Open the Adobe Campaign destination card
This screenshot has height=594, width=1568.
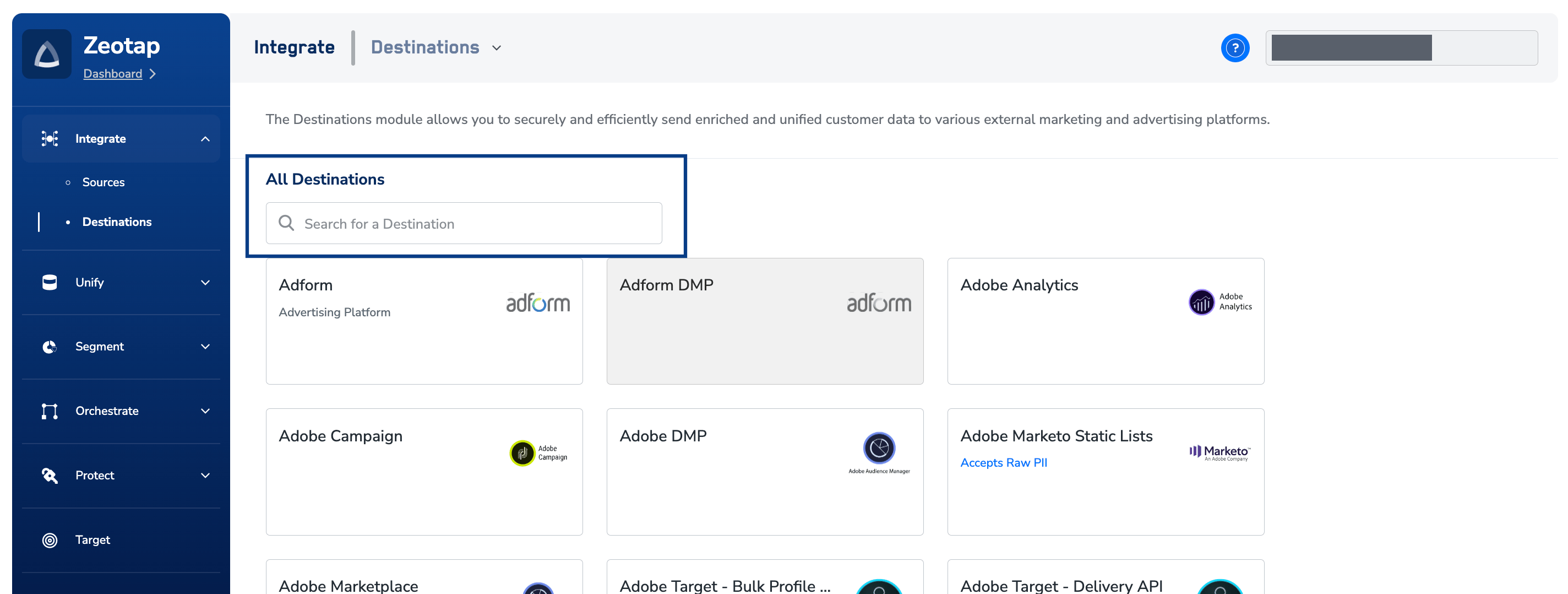coord(424,472)
